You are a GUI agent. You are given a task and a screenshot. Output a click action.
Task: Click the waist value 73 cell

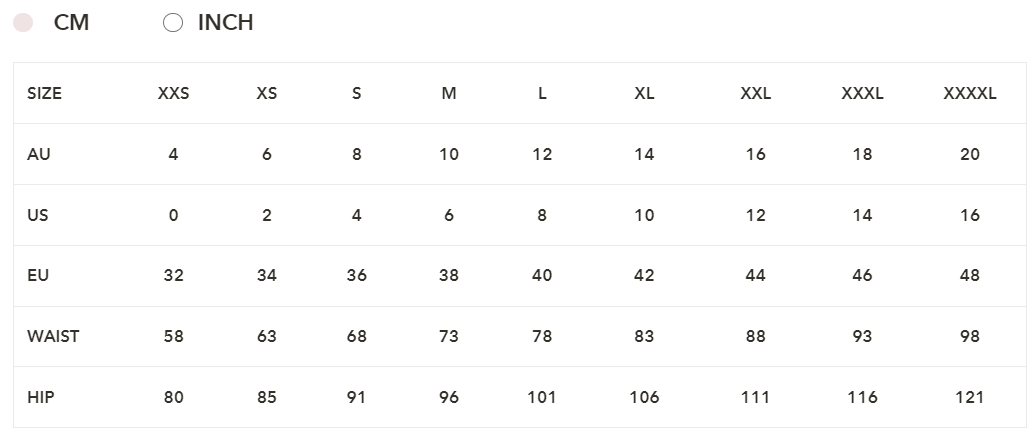coord(449,336)
